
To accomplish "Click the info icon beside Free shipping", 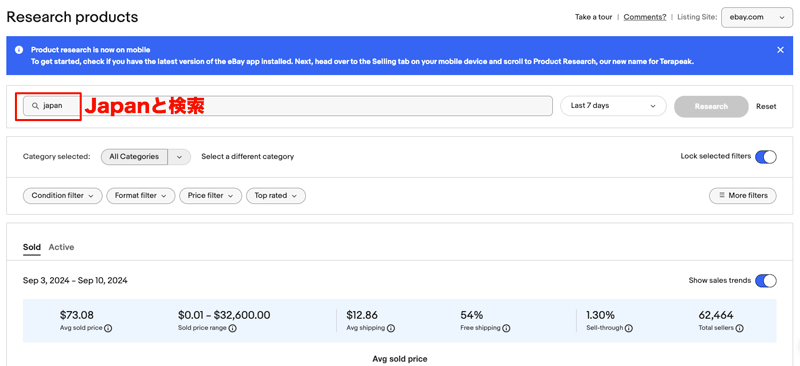I will coord(506,328).
